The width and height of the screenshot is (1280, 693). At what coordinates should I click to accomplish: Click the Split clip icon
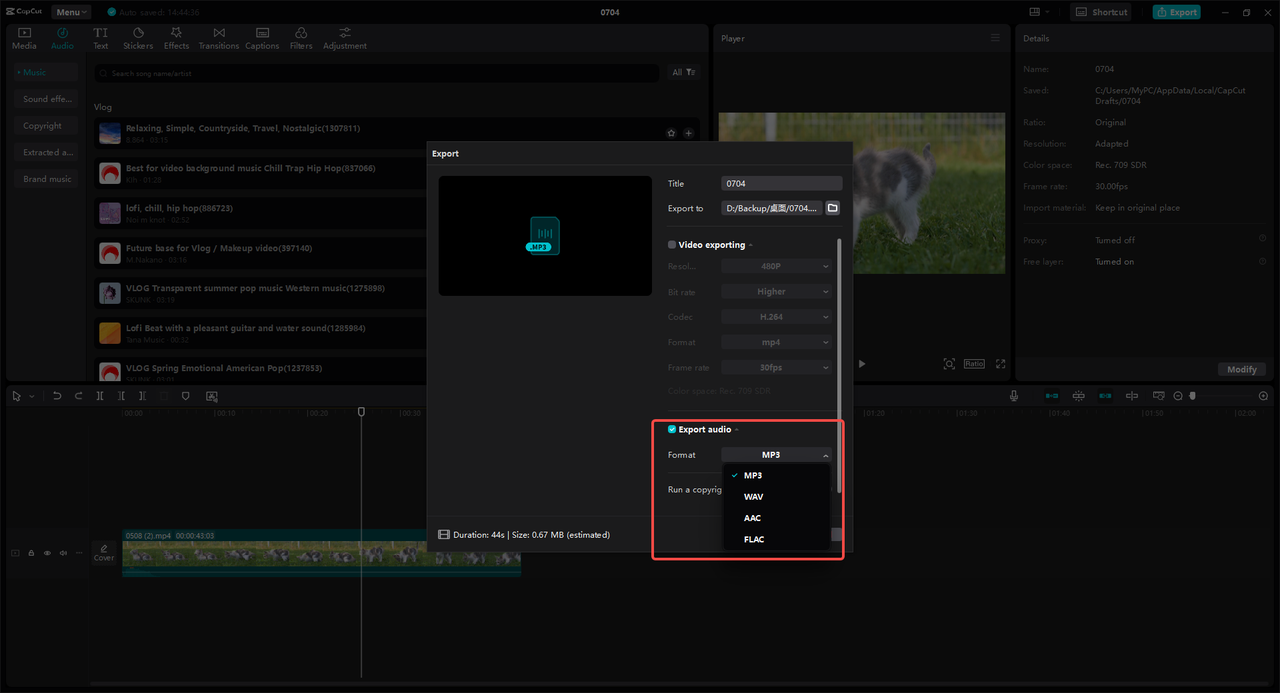pos(100,396)
